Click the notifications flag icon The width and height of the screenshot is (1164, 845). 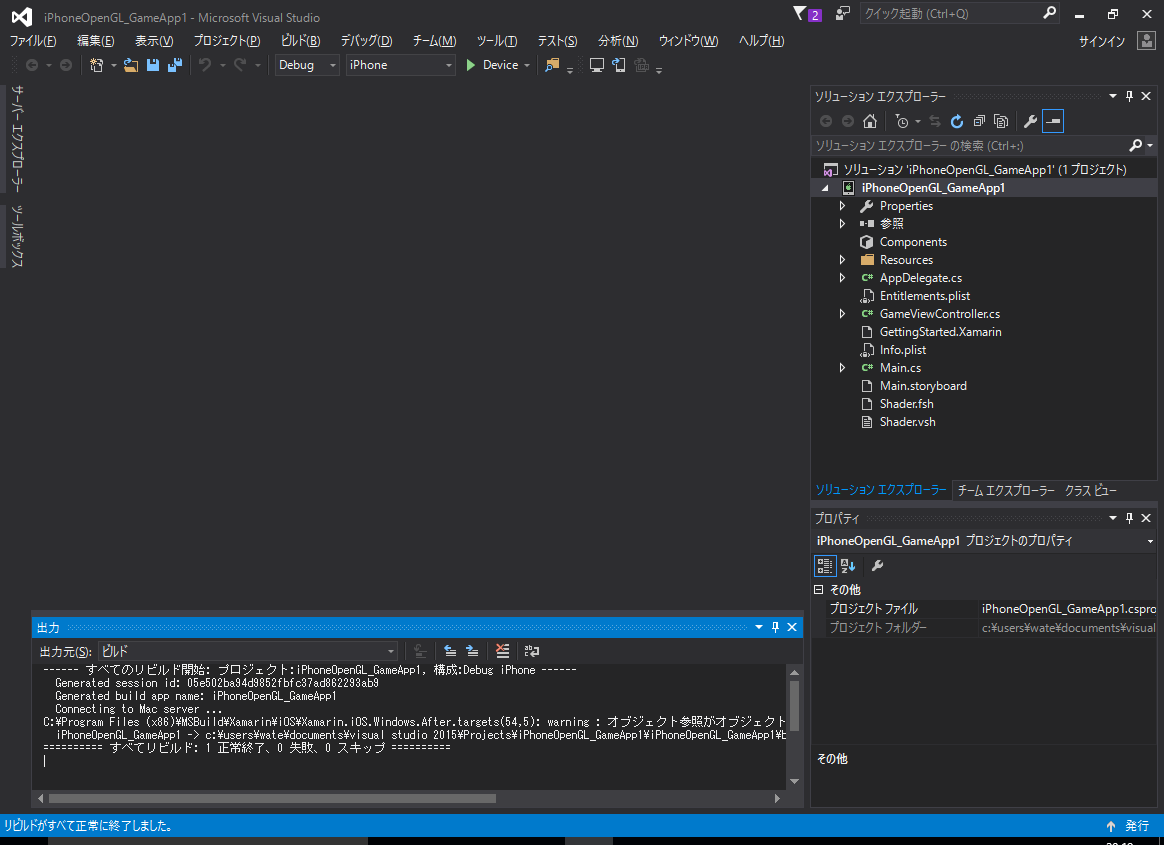point(800,13)
